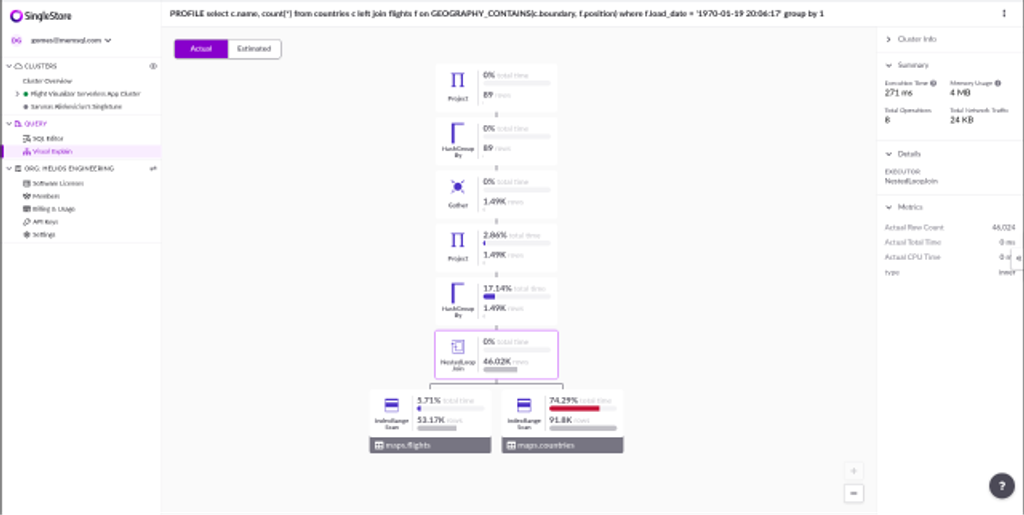Open API Keys

click(44, 222)
